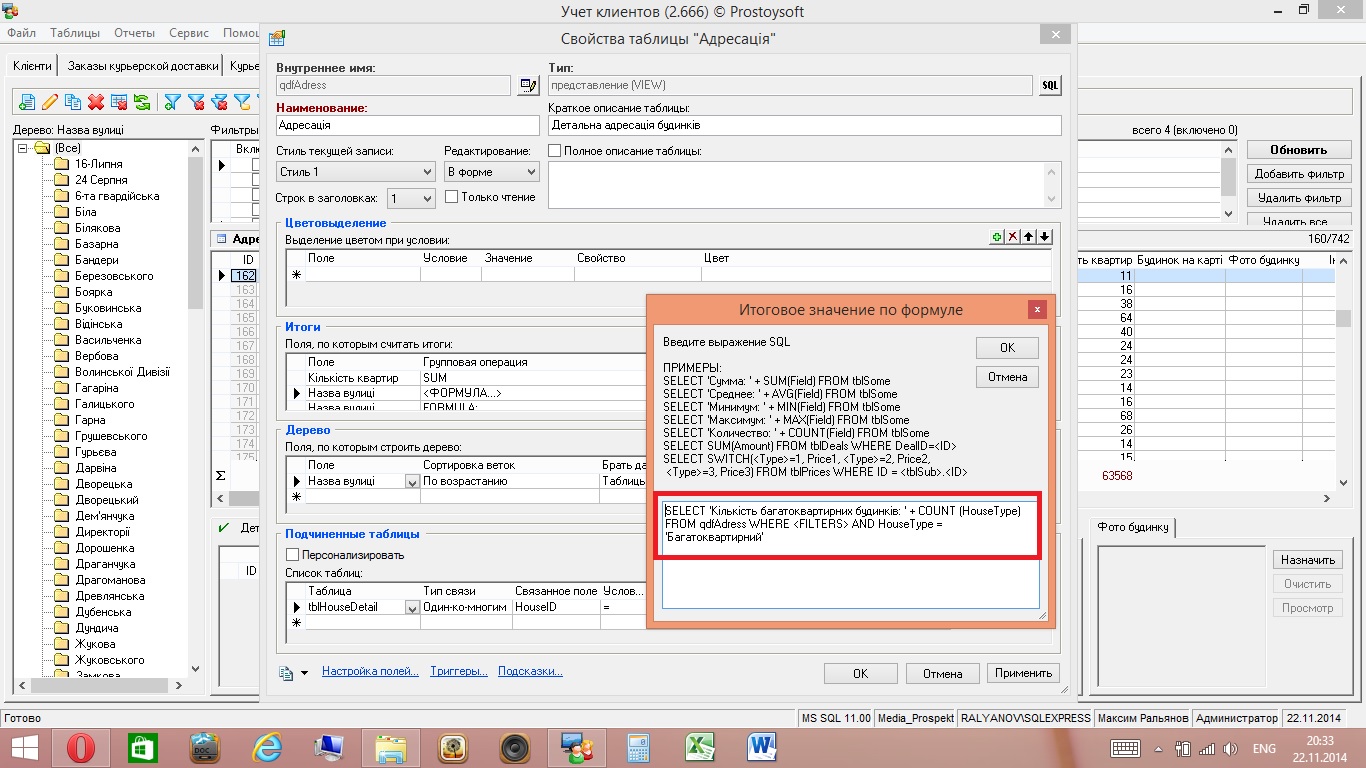This screenshot has width=1366, height=768.
Task: Open the Триггеры link
Action: click(459, 671)
